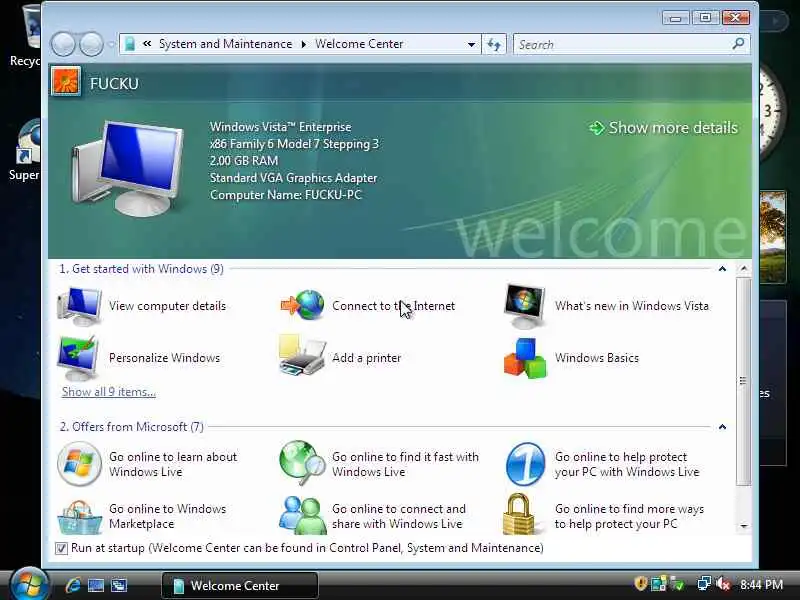800x600 pixels.
Task: Open the large computer monitor image
Action: [127, 168]
